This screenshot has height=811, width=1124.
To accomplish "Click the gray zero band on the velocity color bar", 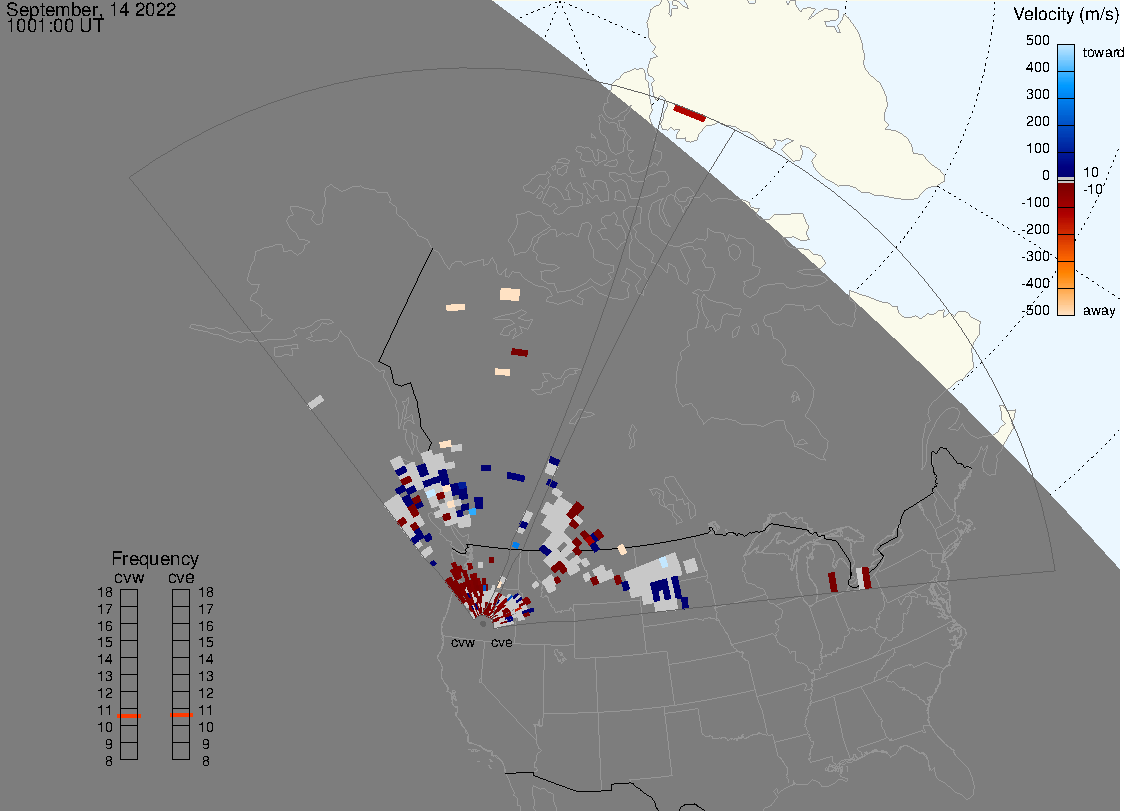I will (x=1066, y=180).
